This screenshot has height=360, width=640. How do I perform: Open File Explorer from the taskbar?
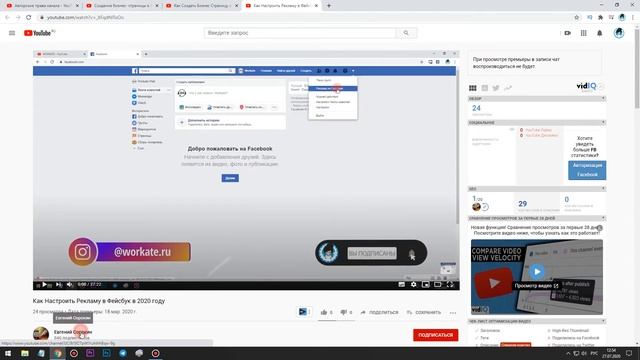[x=25, y=353]
